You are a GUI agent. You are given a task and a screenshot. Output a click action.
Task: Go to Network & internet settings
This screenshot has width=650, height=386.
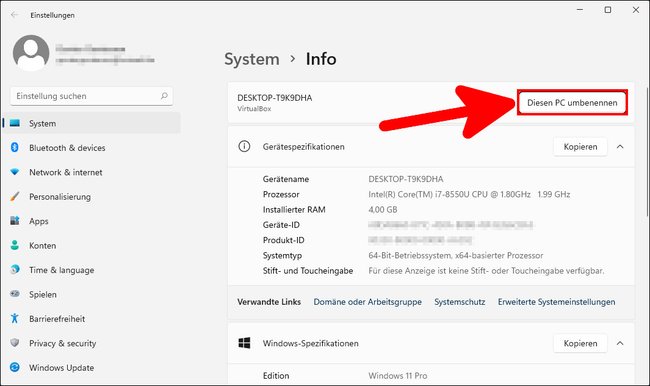coord(92,172)
